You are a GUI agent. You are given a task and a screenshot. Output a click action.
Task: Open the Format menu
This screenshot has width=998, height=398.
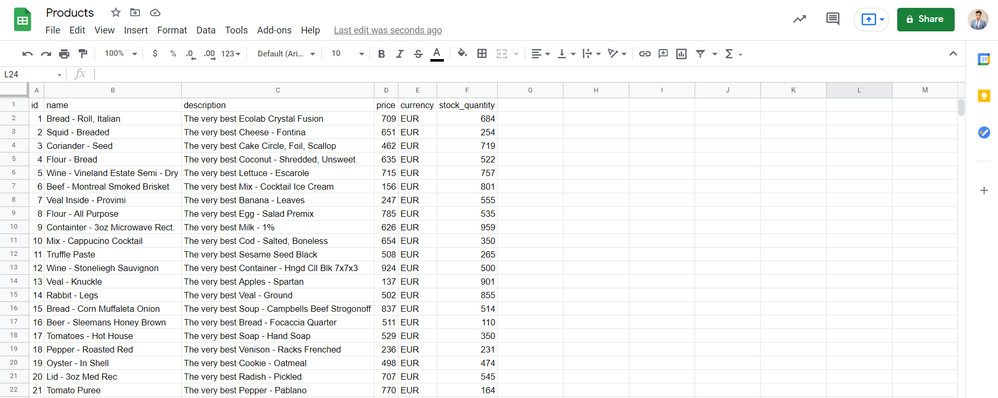(x=172, y=30)
